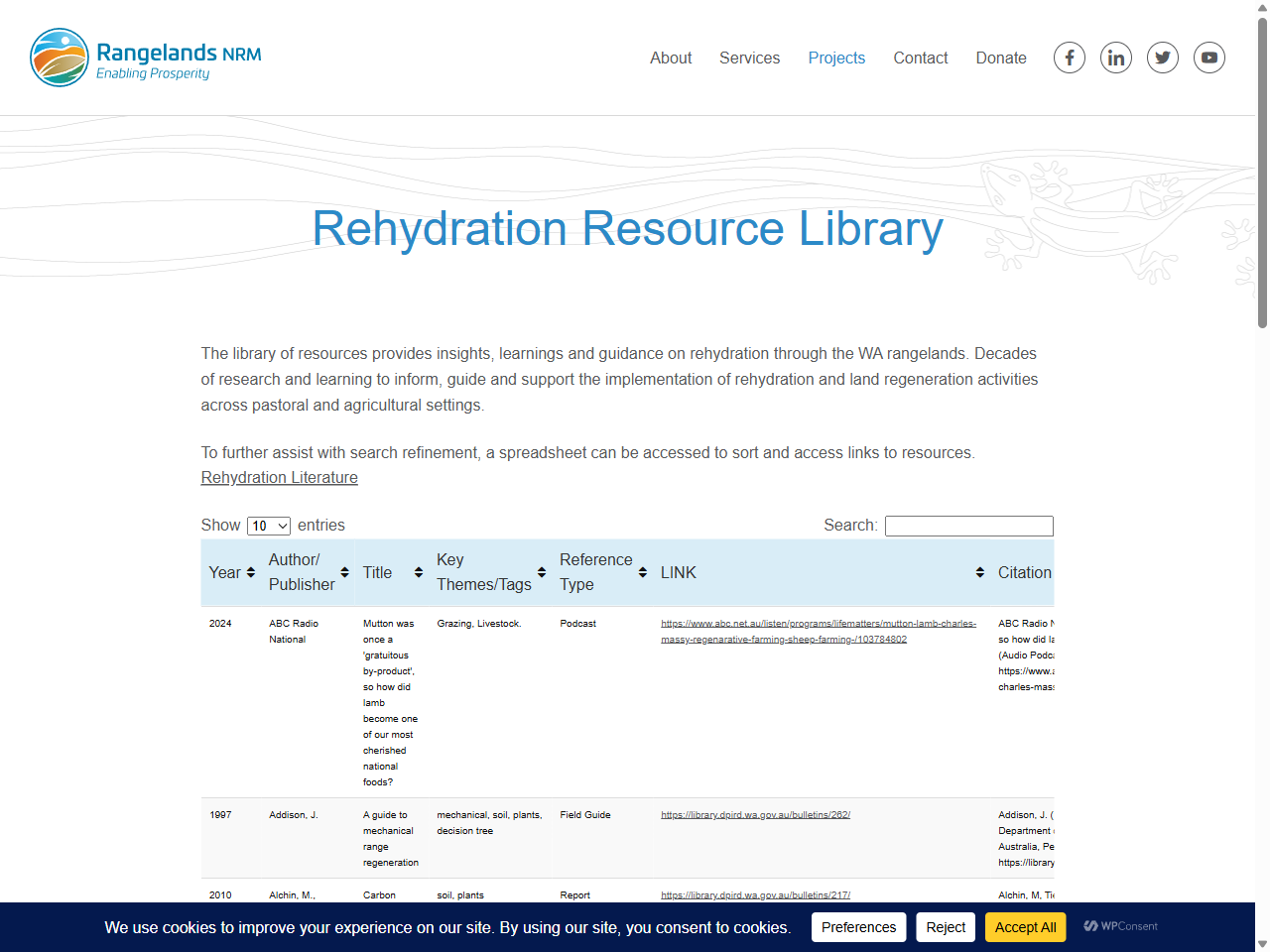Open the YouTube social icon
The image size is (1270, 952).
(1209, 58)
